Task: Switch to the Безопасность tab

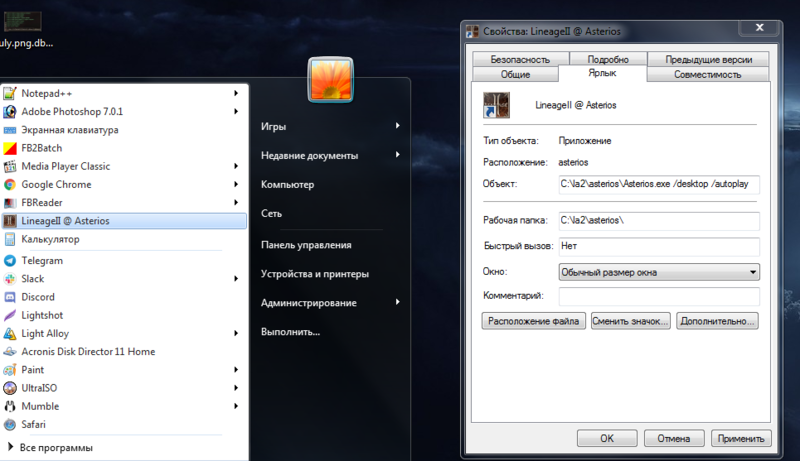Action: (x=520, y=59)
